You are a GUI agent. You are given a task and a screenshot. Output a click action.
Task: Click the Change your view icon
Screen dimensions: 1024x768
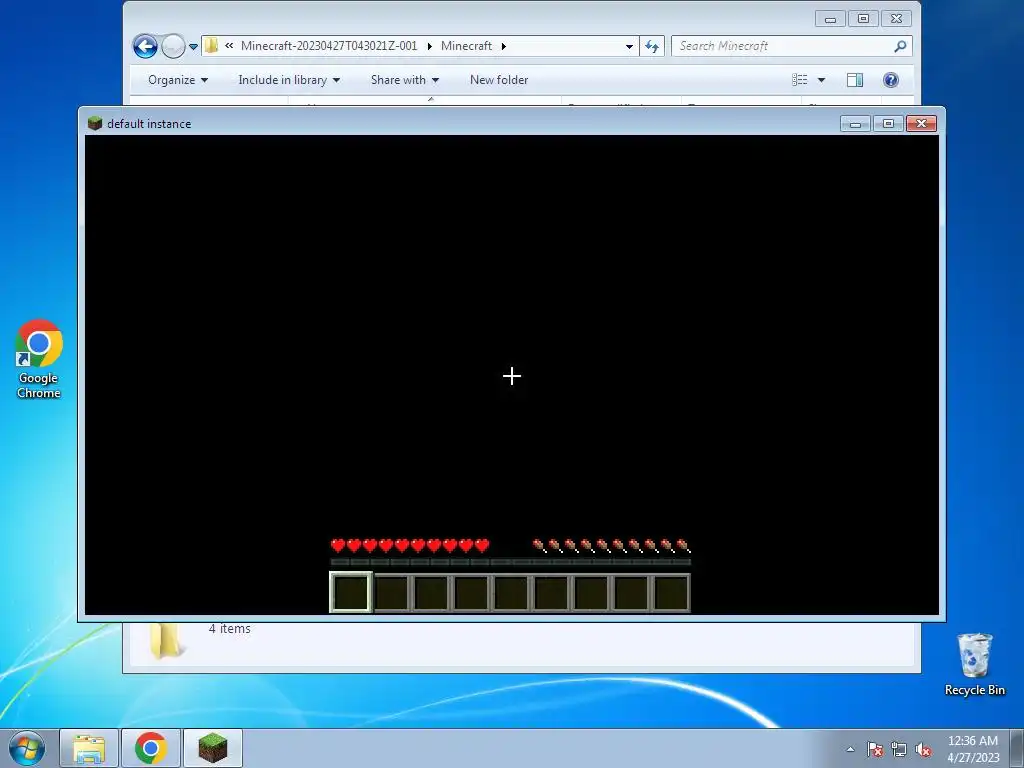click(x=799, y=80)
